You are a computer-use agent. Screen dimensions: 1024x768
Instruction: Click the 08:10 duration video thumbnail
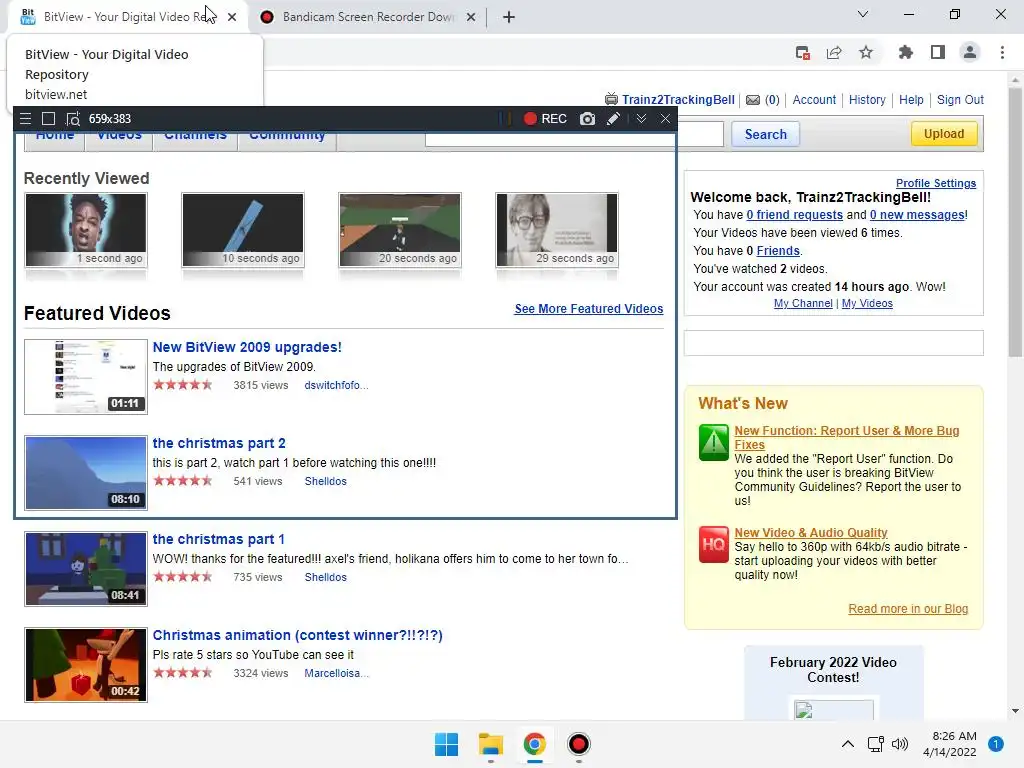coord(86,473)
